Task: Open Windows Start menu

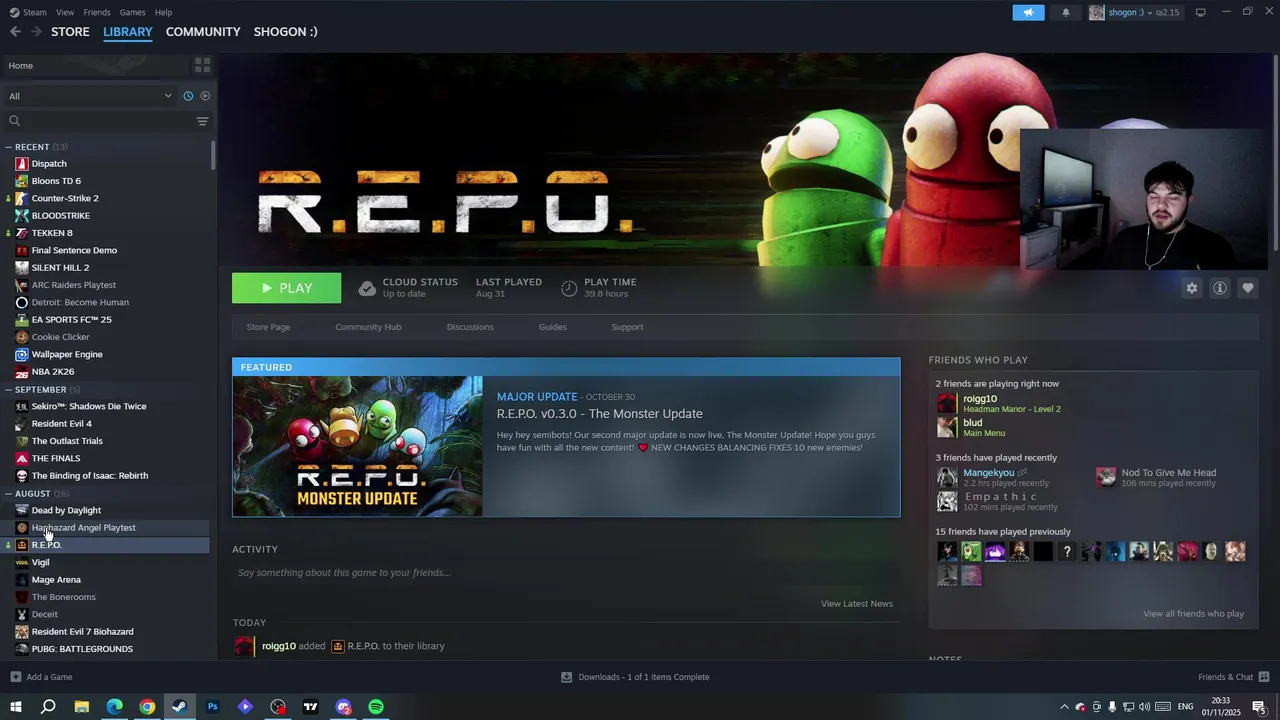Action: 15,707
